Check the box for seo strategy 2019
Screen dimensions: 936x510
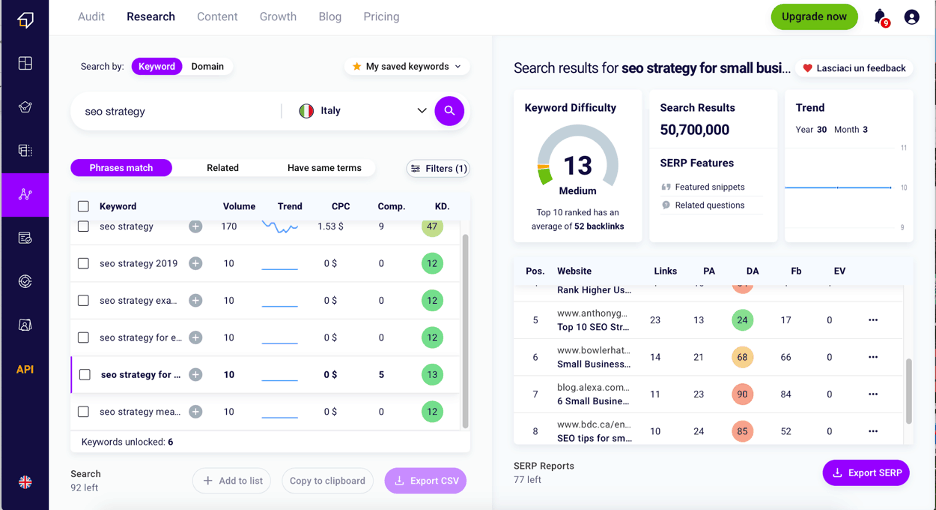(x=84, y=264)
